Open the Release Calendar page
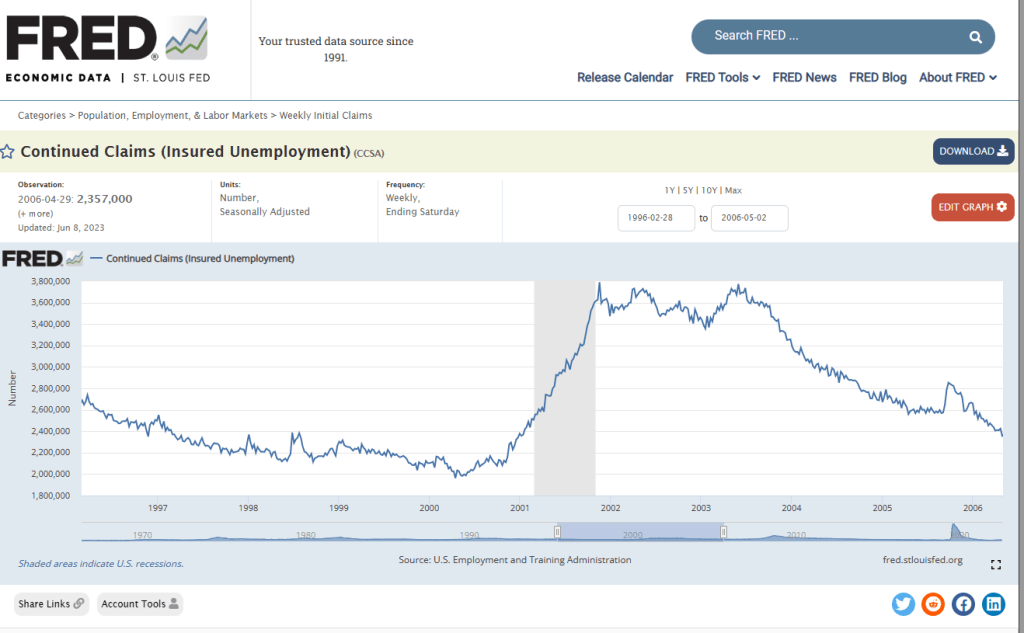The width and height of the screenshot is (1024, 633). [x=624, y=77]
